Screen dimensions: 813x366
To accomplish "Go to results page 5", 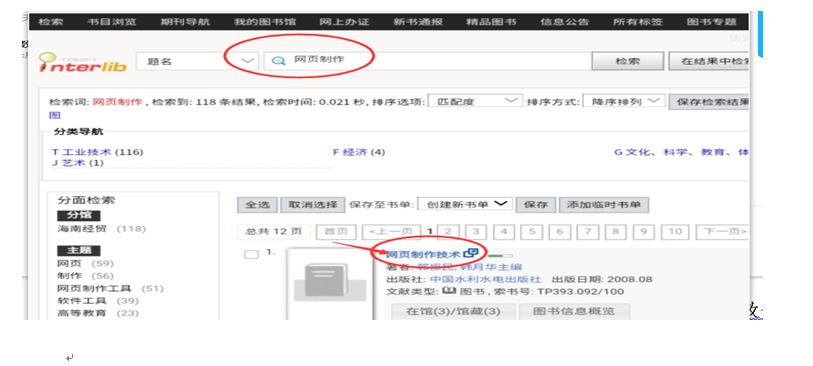I will tap(532, 231).
